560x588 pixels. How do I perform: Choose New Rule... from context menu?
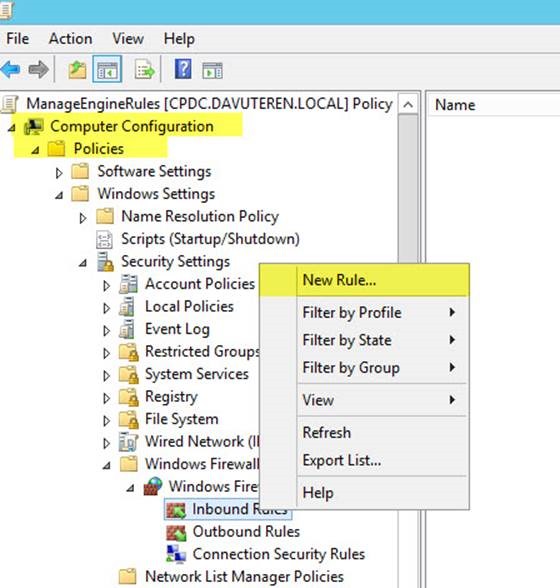[364, 280]
